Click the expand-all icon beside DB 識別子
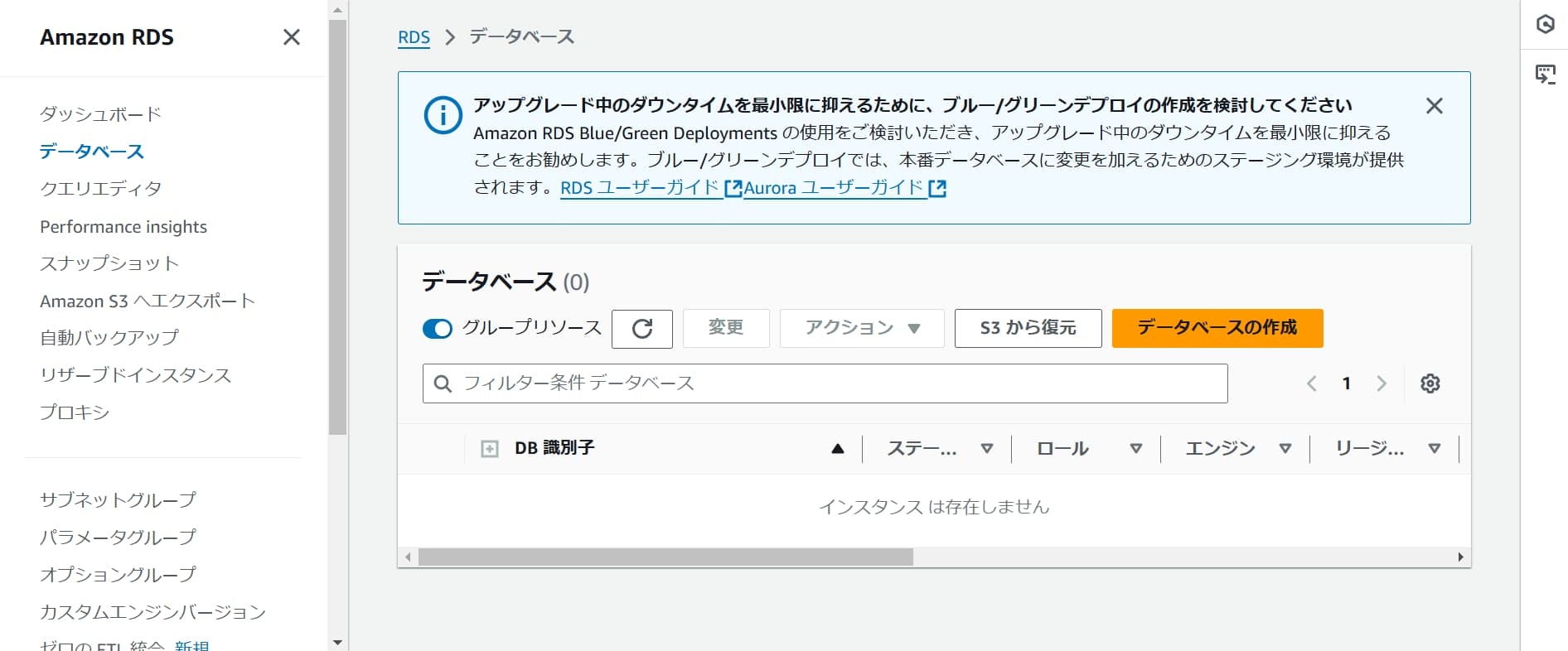1568x651 pixels. click(490, 449)
